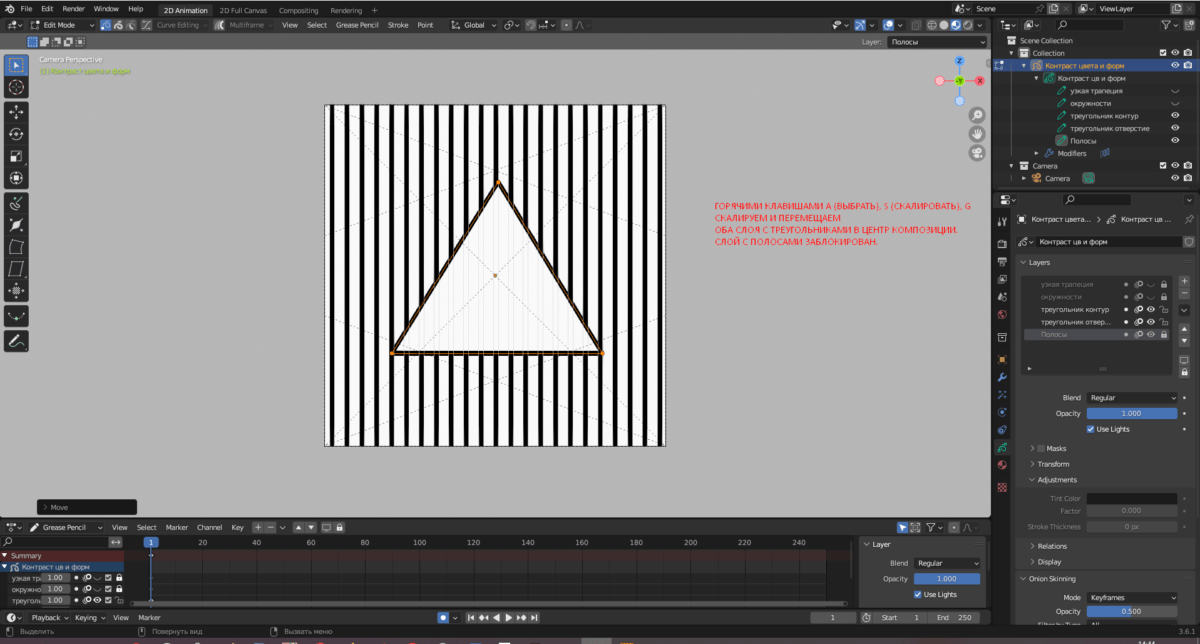Switch to the Compositing workspace tab

pyautogui.click(x=298, y=9)
